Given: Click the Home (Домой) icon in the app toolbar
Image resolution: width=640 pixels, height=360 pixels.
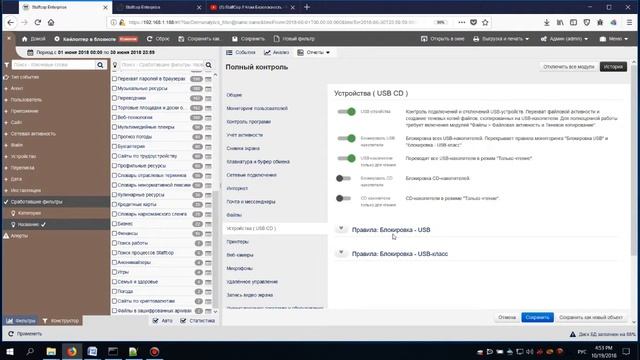Looking at the screenshot, I should point(24,39).
